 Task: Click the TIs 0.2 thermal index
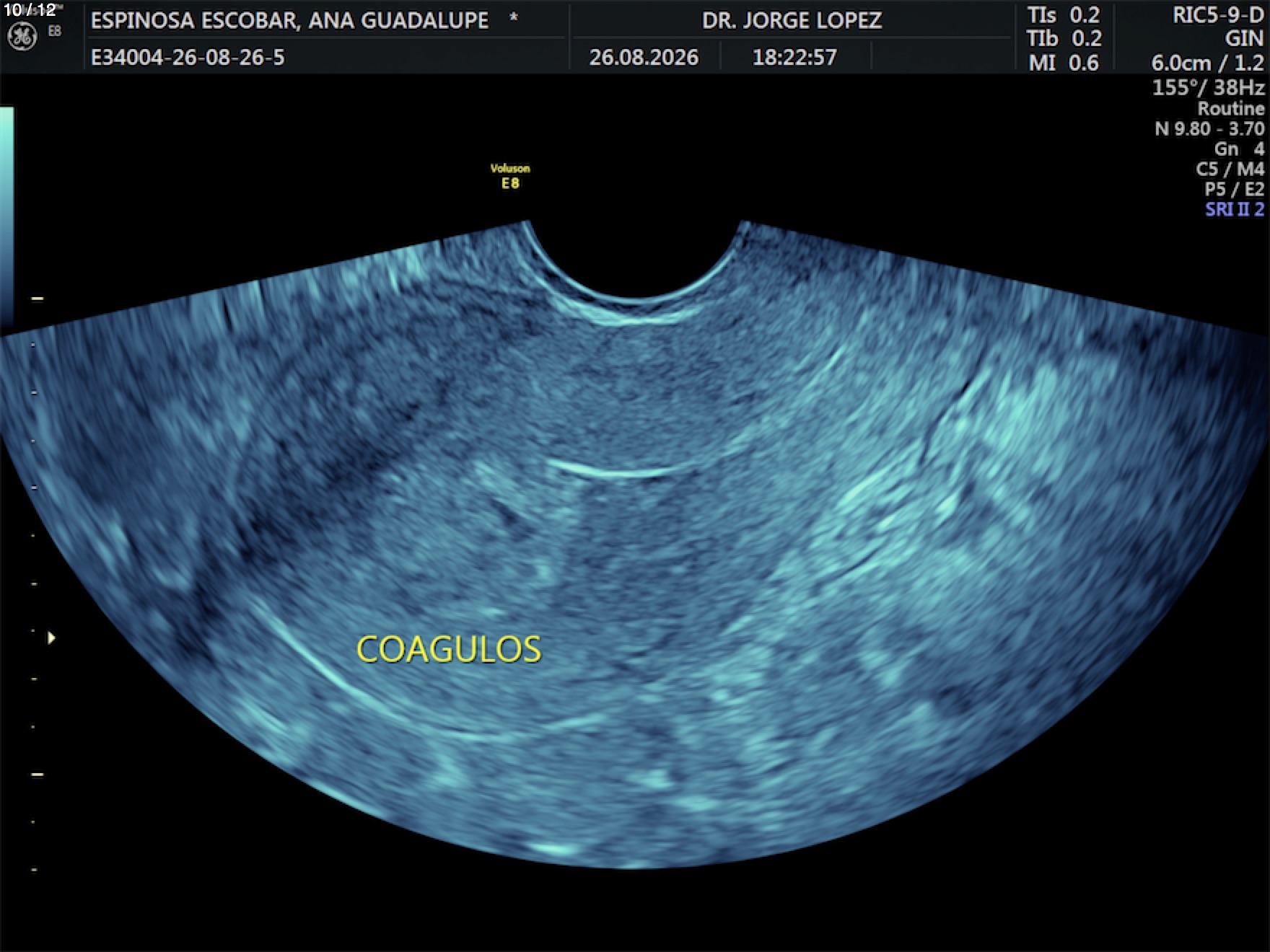click(x=1064, y=15)
